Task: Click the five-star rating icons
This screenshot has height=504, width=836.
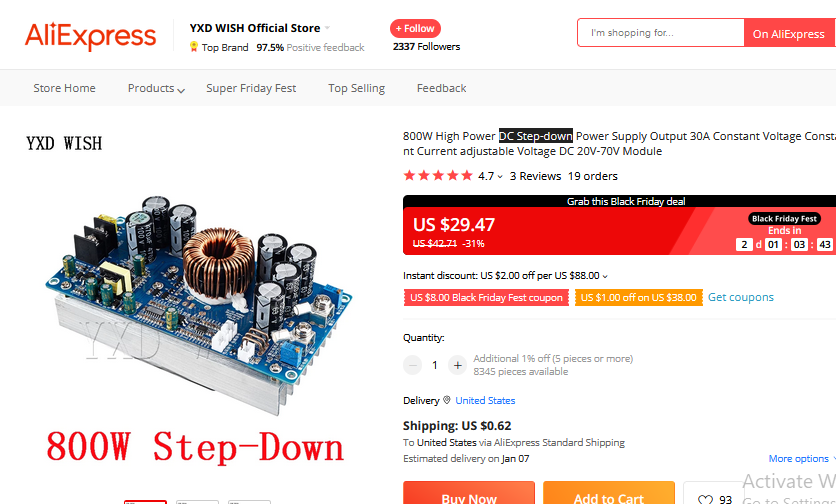Action: tap(438, 175)
